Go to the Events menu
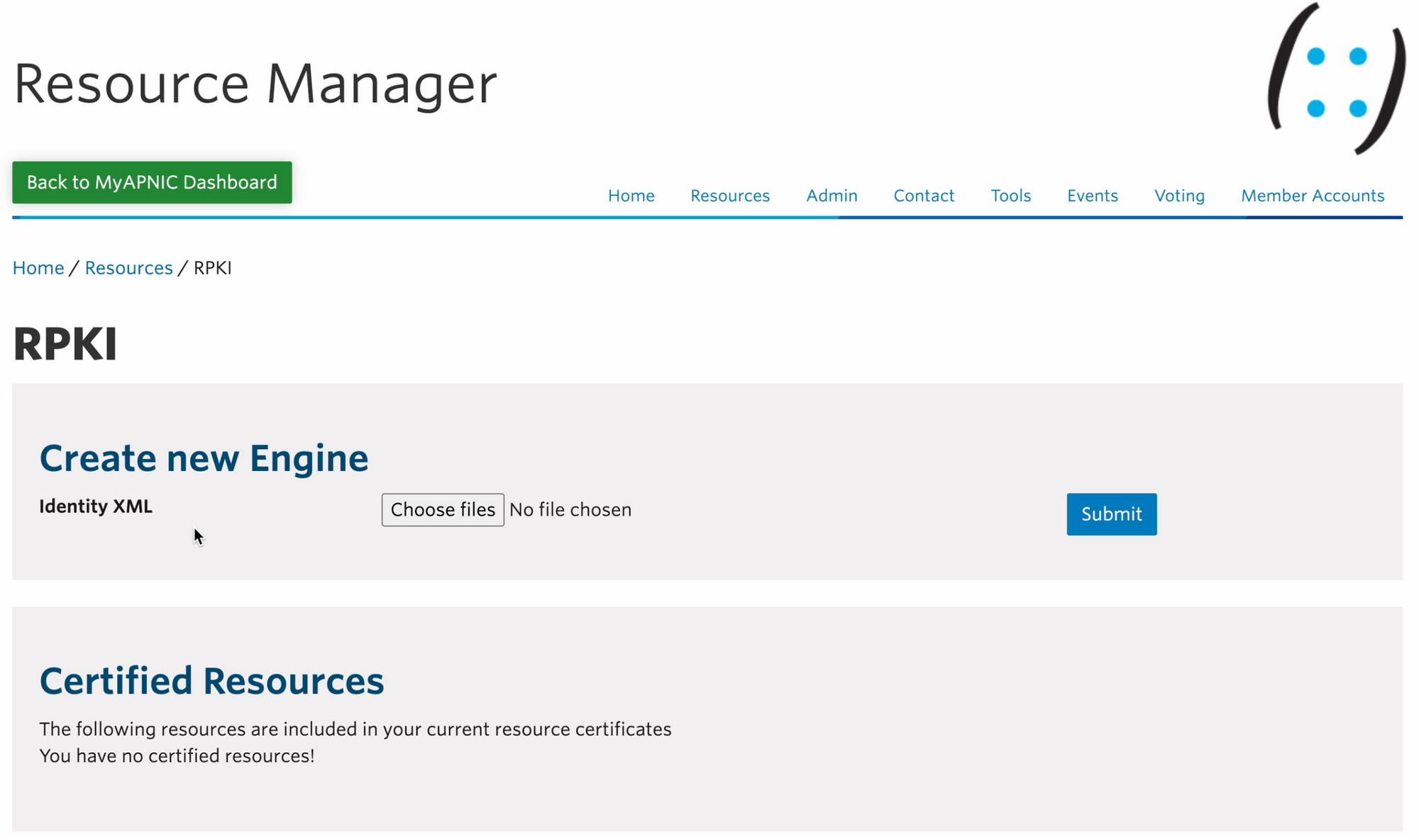The image size is (1419, 840). (1092, 196)
